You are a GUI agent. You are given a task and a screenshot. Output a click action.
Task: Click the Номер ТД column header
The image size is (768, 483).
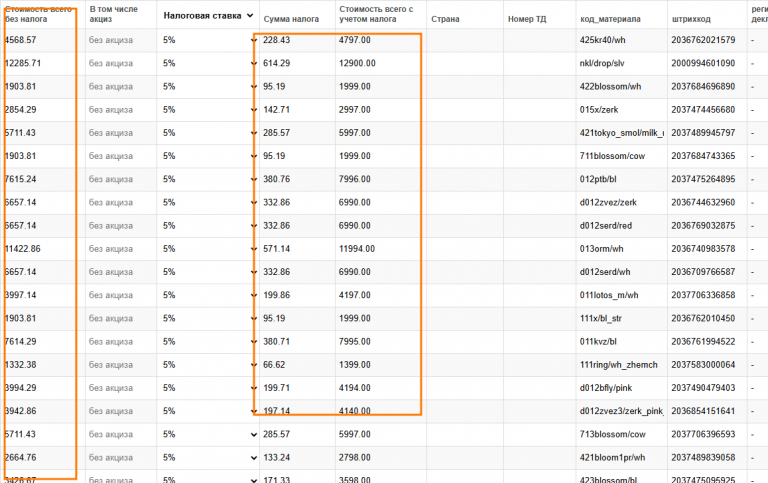pyautogui.click(x=527, y=19)
